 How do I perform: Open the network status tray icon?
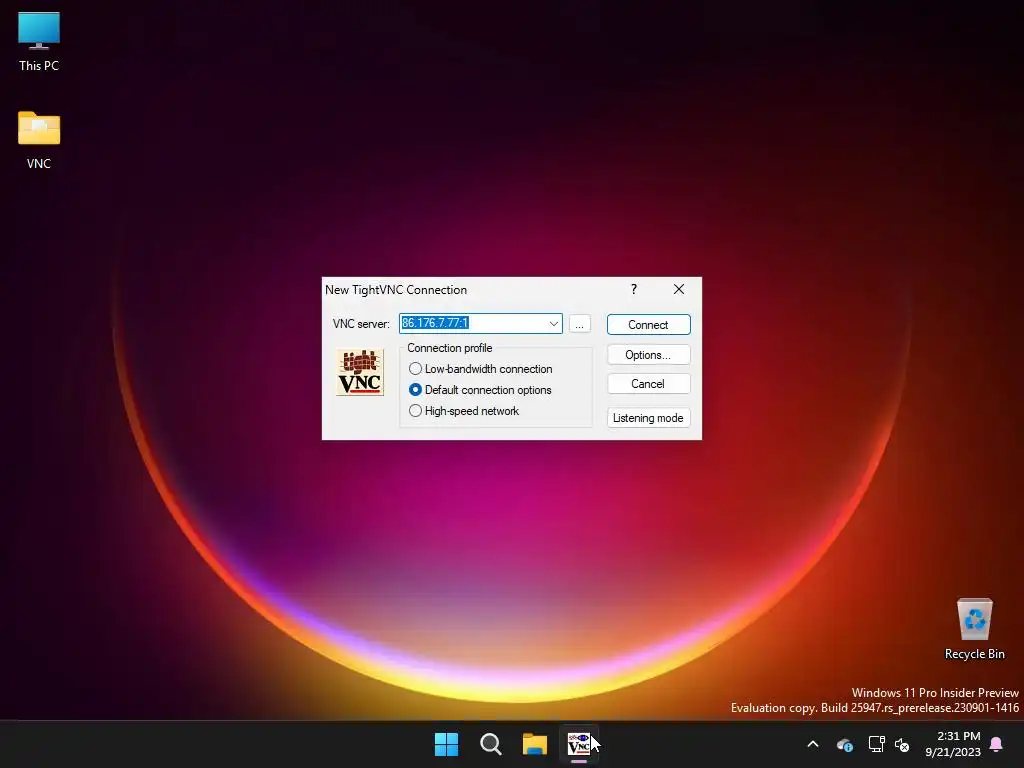pos(876,744)
